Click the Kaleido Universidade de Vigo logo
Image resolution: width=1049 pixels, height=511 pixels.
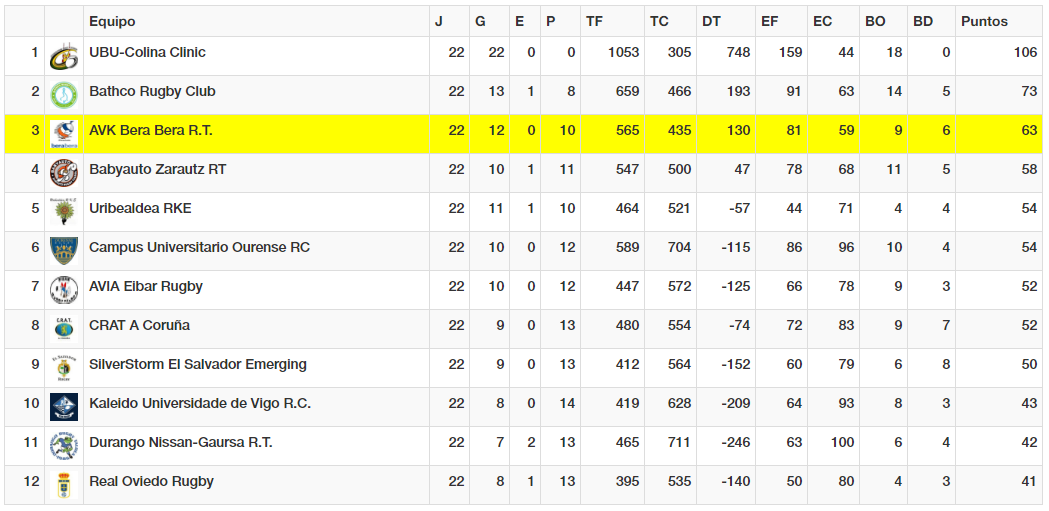(64, 407)
